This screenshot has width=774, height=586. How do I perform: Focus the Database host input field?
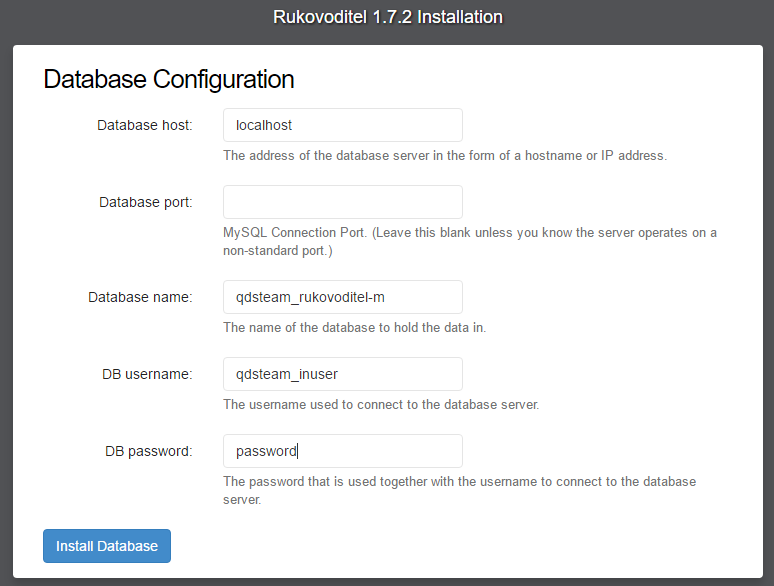[x=343, y=125]
